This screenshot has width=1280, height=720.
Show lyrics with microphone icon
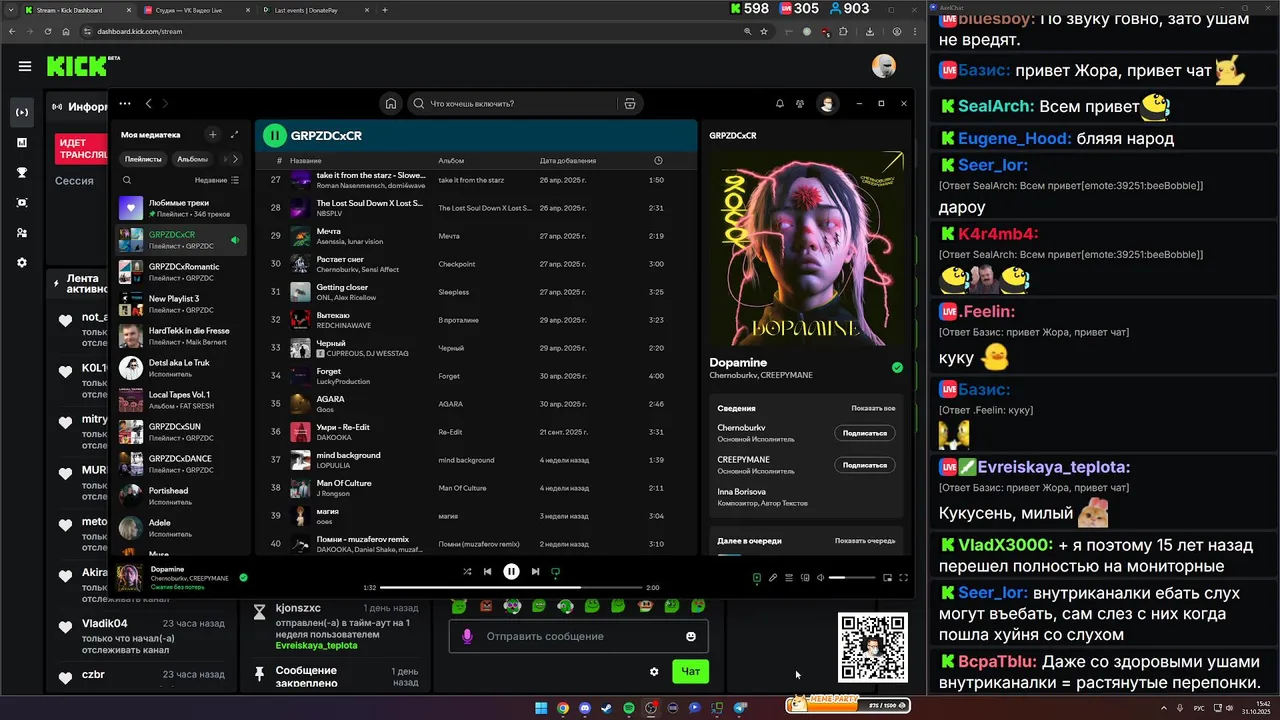pyautogui.click(x=773, y=577)
